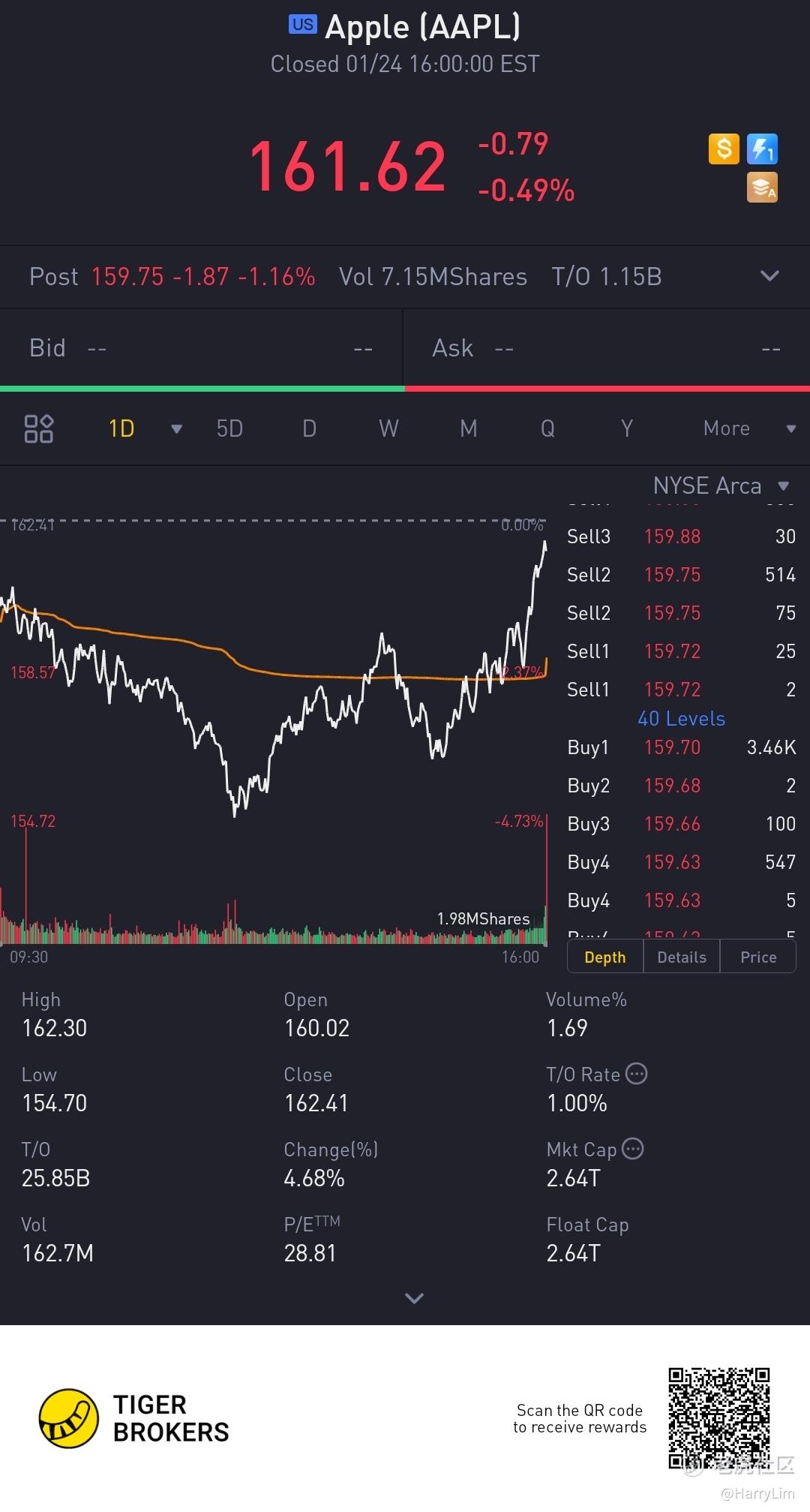Select the 1D chart tab
The height and width of the screenshot is (1512, 810).
(121, 428)
